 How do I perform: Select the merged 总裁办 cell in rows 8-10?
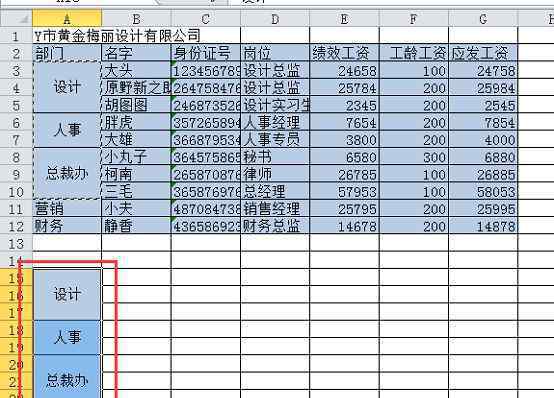(x=67, y=174)
